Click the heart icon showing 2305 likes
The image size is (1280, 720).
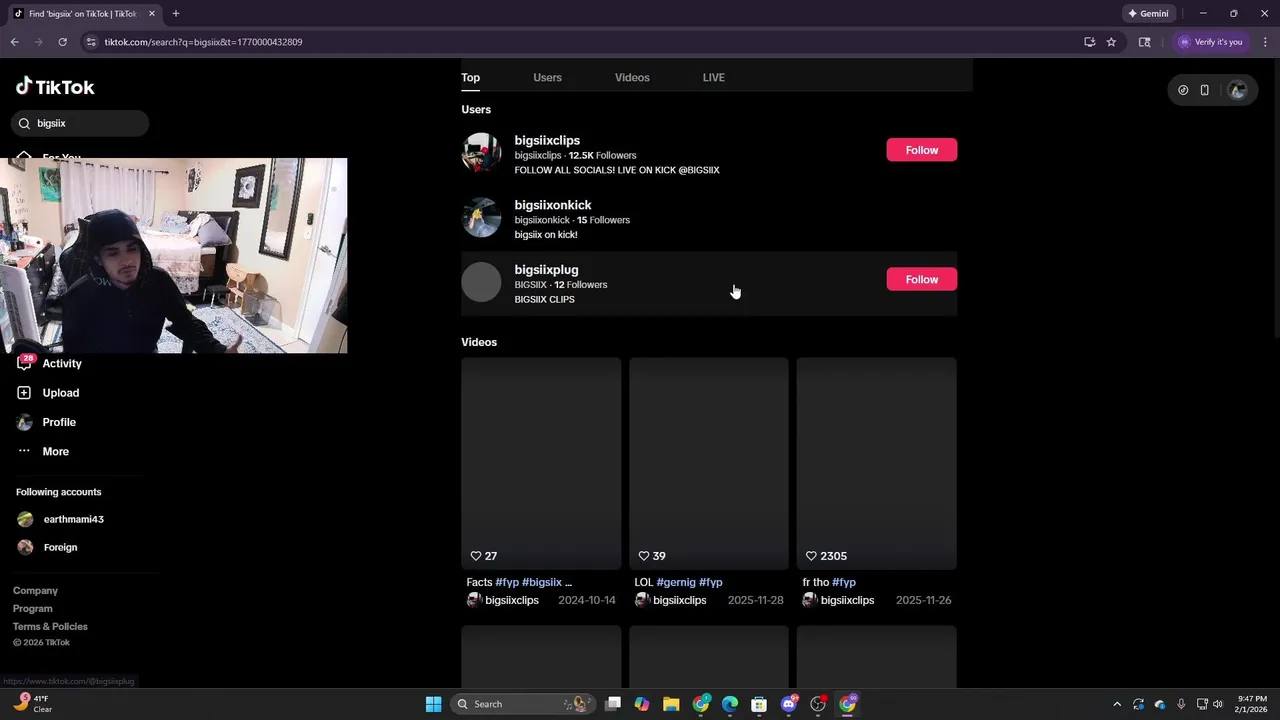[811, 556]
